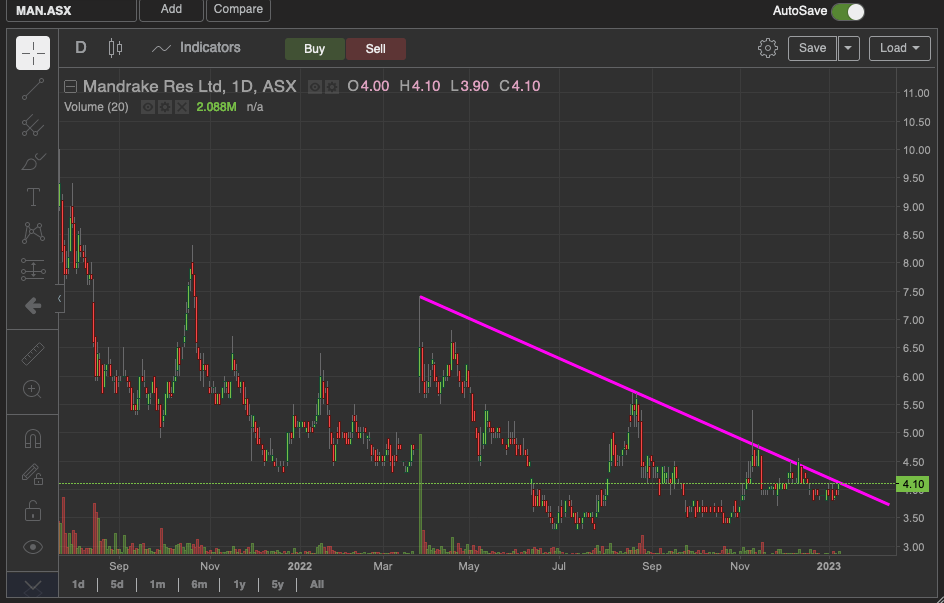944x603 pixels.
Task: Select the long position projection tool
Action: 33,270
